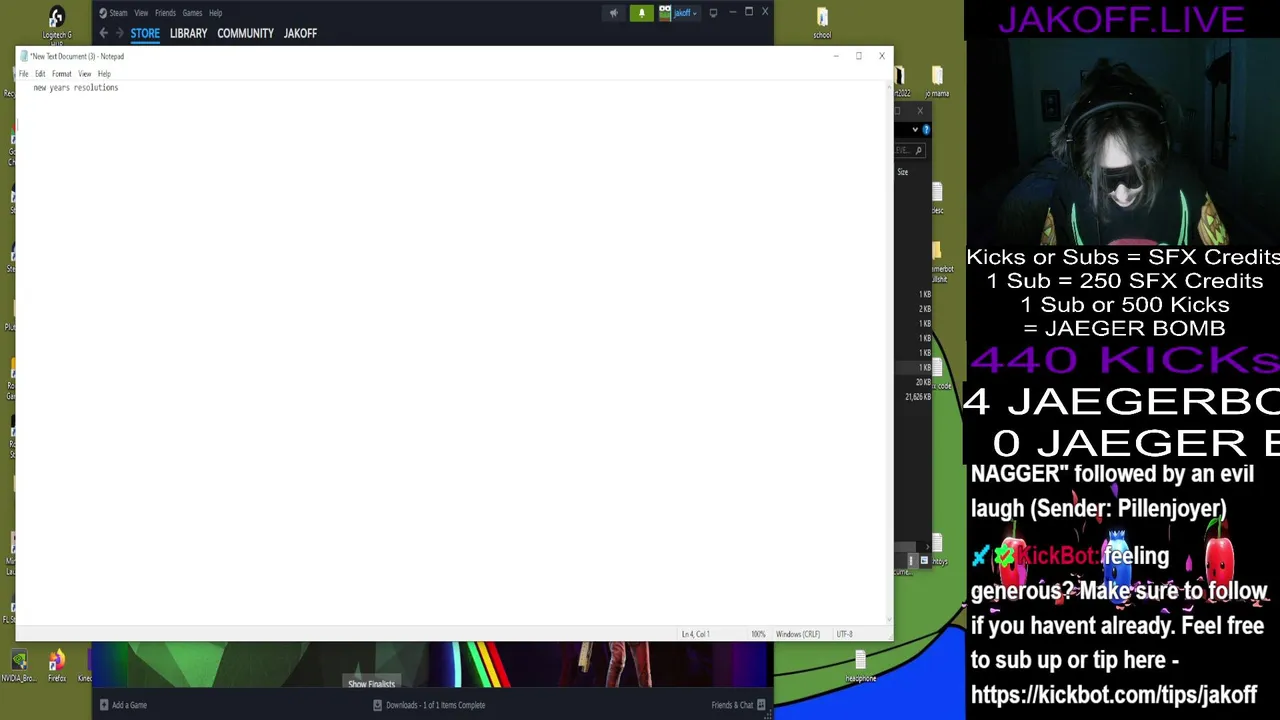The height and width of the screenshot is (720, 1280).
Task: Close the Notepad window
Action: pos(881,56)
